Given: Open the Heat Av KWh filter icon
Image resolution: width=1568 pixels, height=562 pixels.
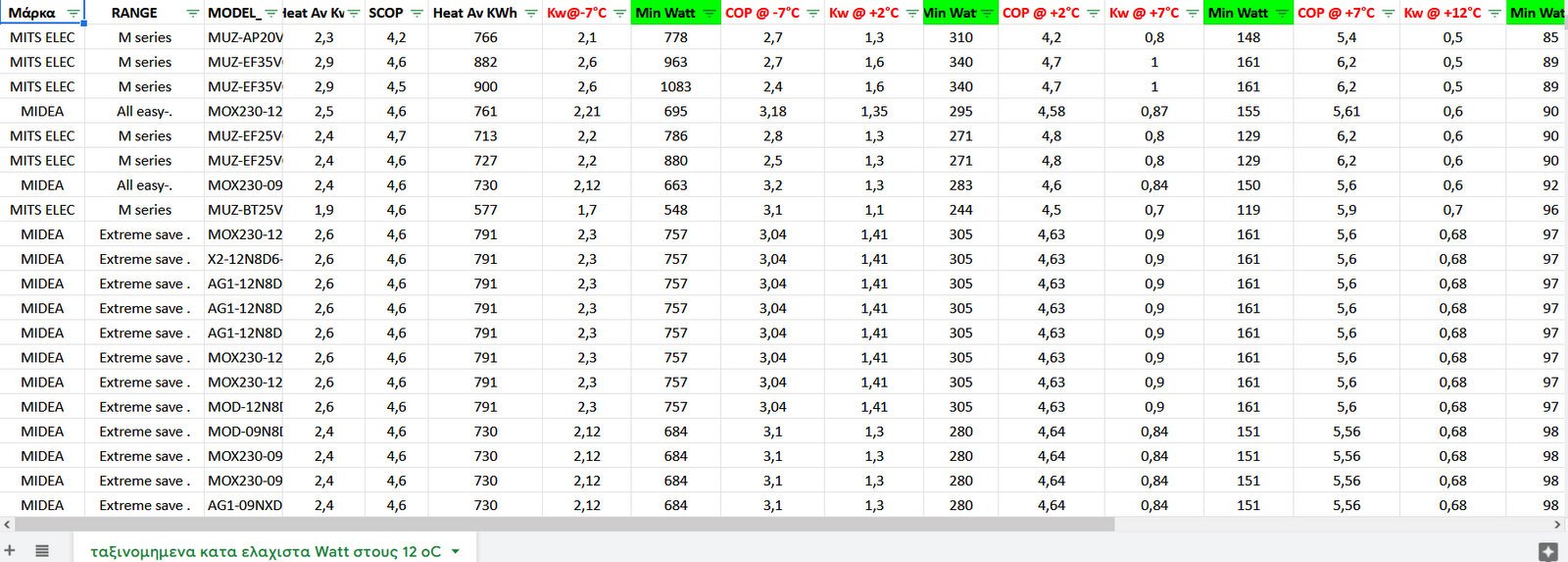Looking at the screenshot, I should 531,14.
